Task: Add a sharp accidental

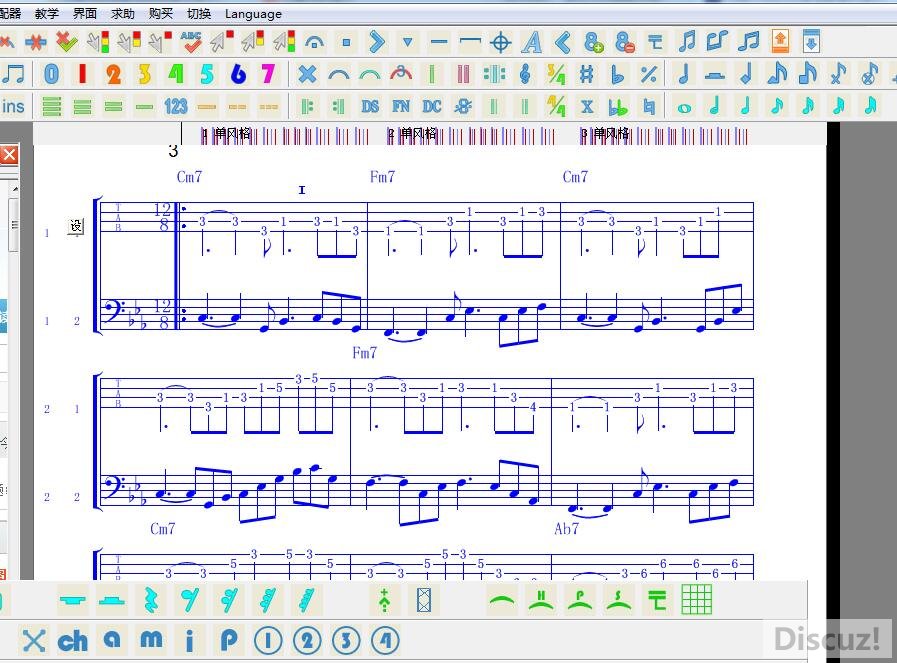Action: (x=586, y=74)
